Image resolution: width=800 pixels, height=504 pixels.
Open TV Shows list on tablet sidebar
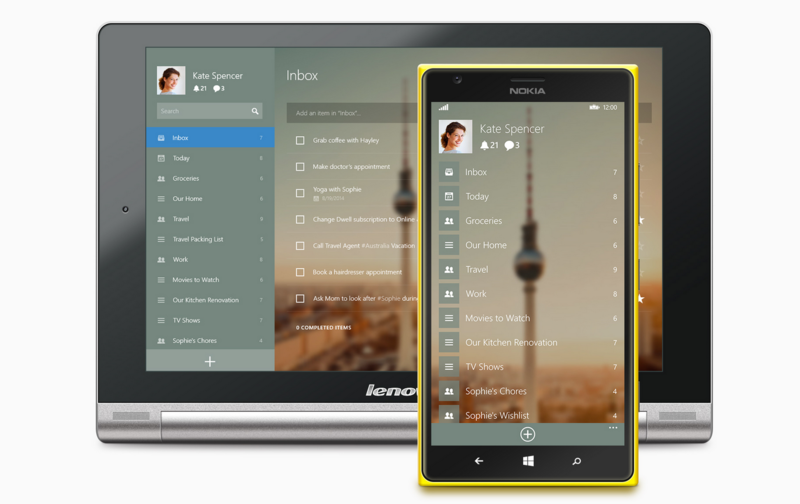pyautogui.click(x=210, y=320)
